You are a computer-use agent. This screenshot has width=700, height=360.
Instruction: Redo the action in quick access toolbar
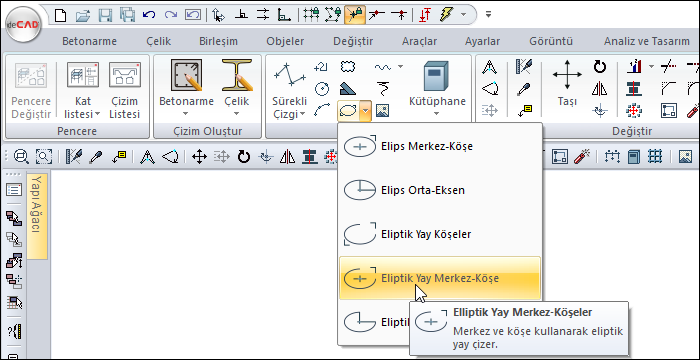(171, 15)
